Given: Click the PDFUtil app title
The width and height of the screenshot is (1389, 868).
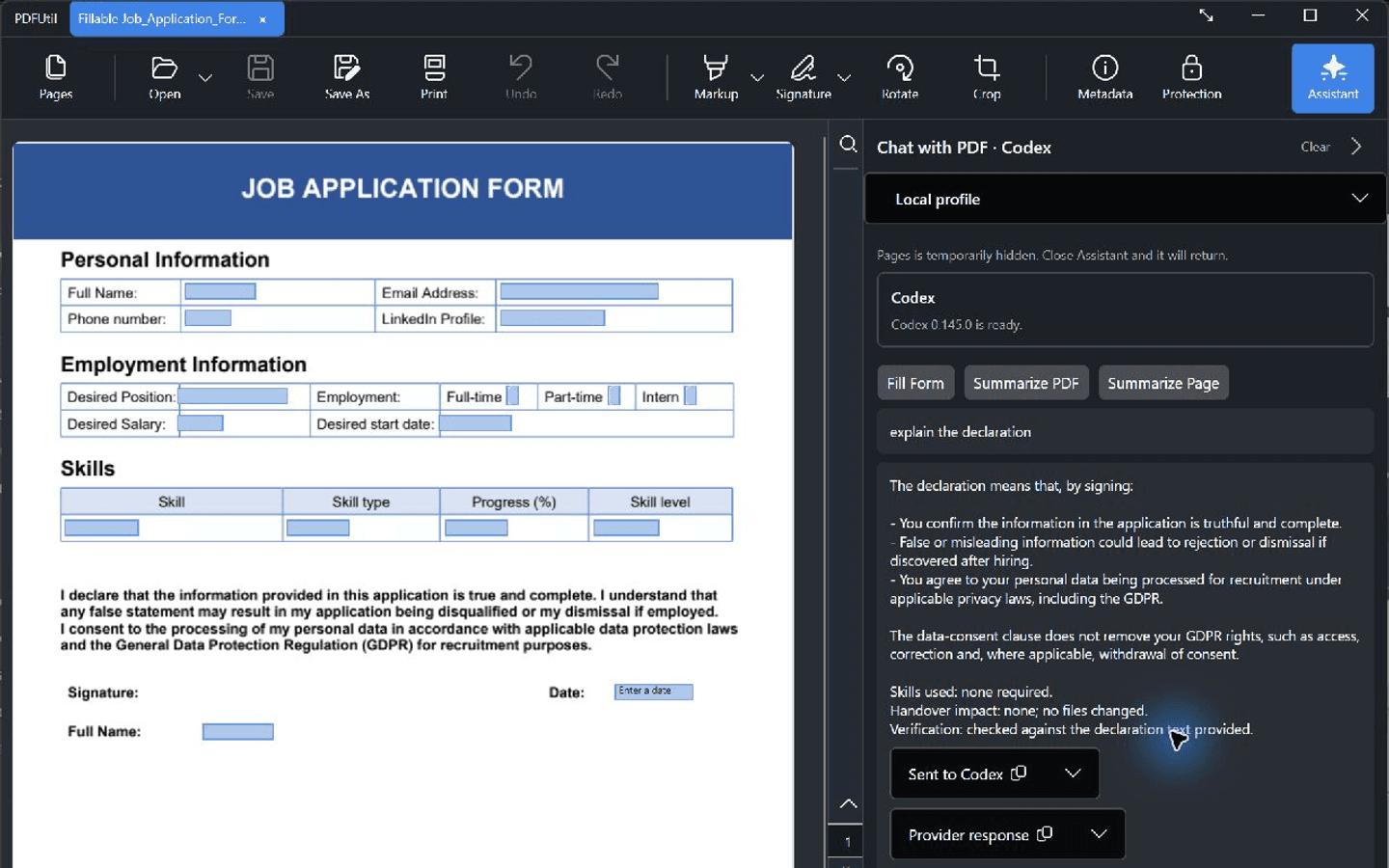Looking at the screenshot, I should coord(36,18).
